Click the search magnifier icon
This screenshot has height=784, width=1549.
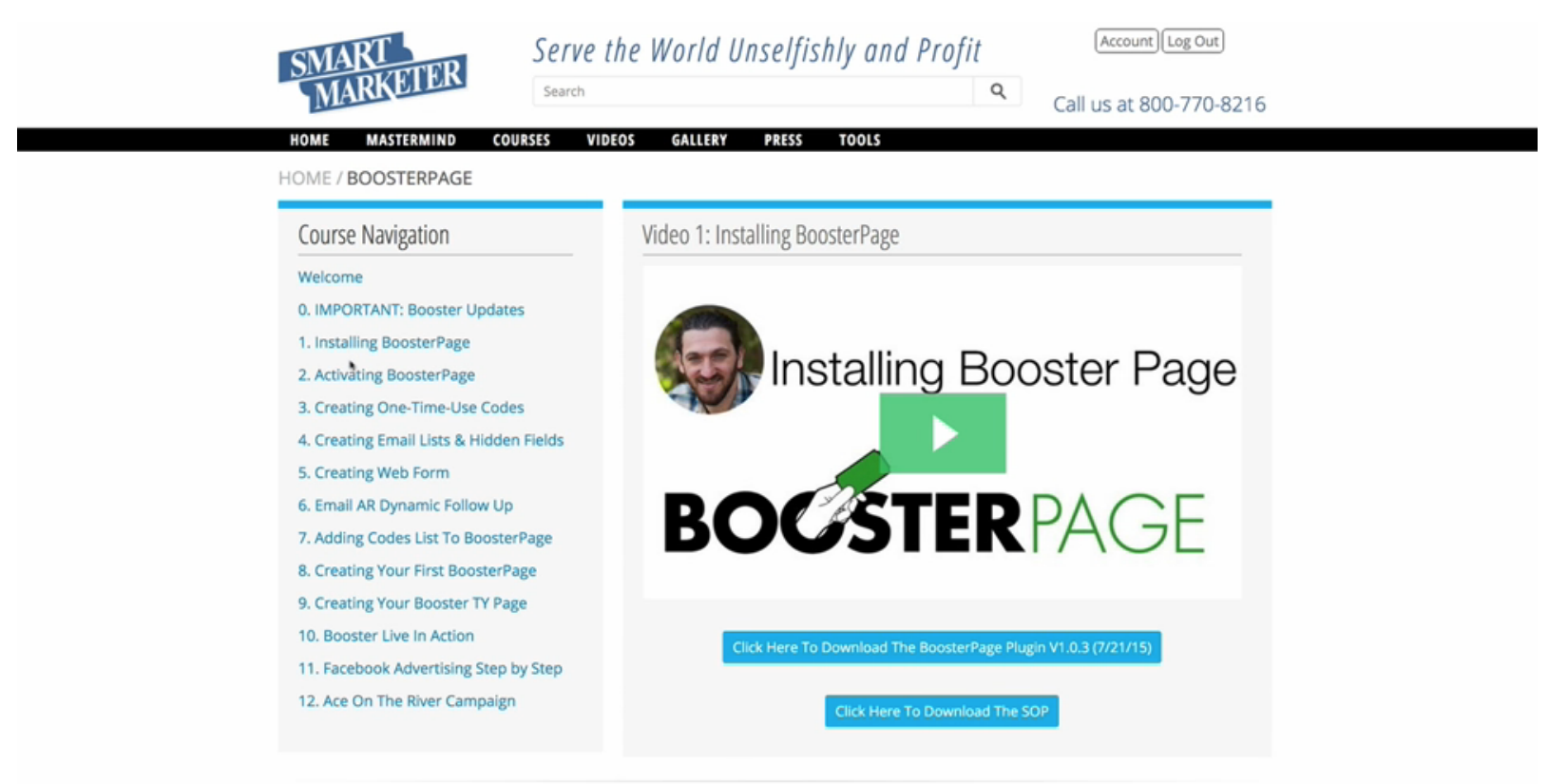pyautogui.click(x=998, y=91)
